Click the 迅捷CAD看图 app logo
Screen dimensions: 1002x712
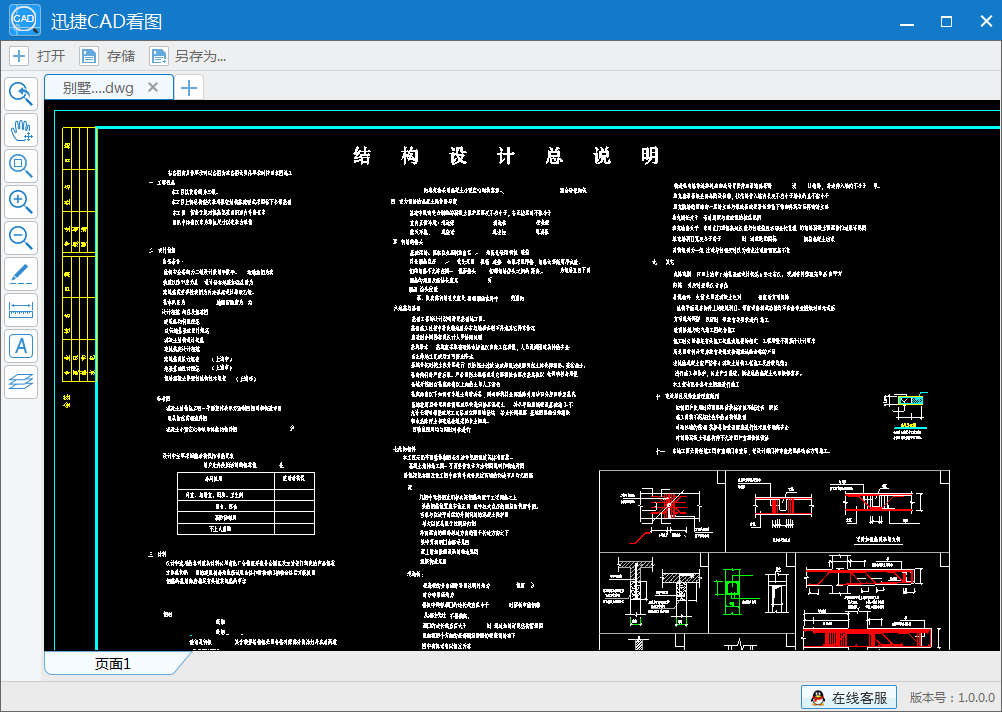[x=25, y=20]
